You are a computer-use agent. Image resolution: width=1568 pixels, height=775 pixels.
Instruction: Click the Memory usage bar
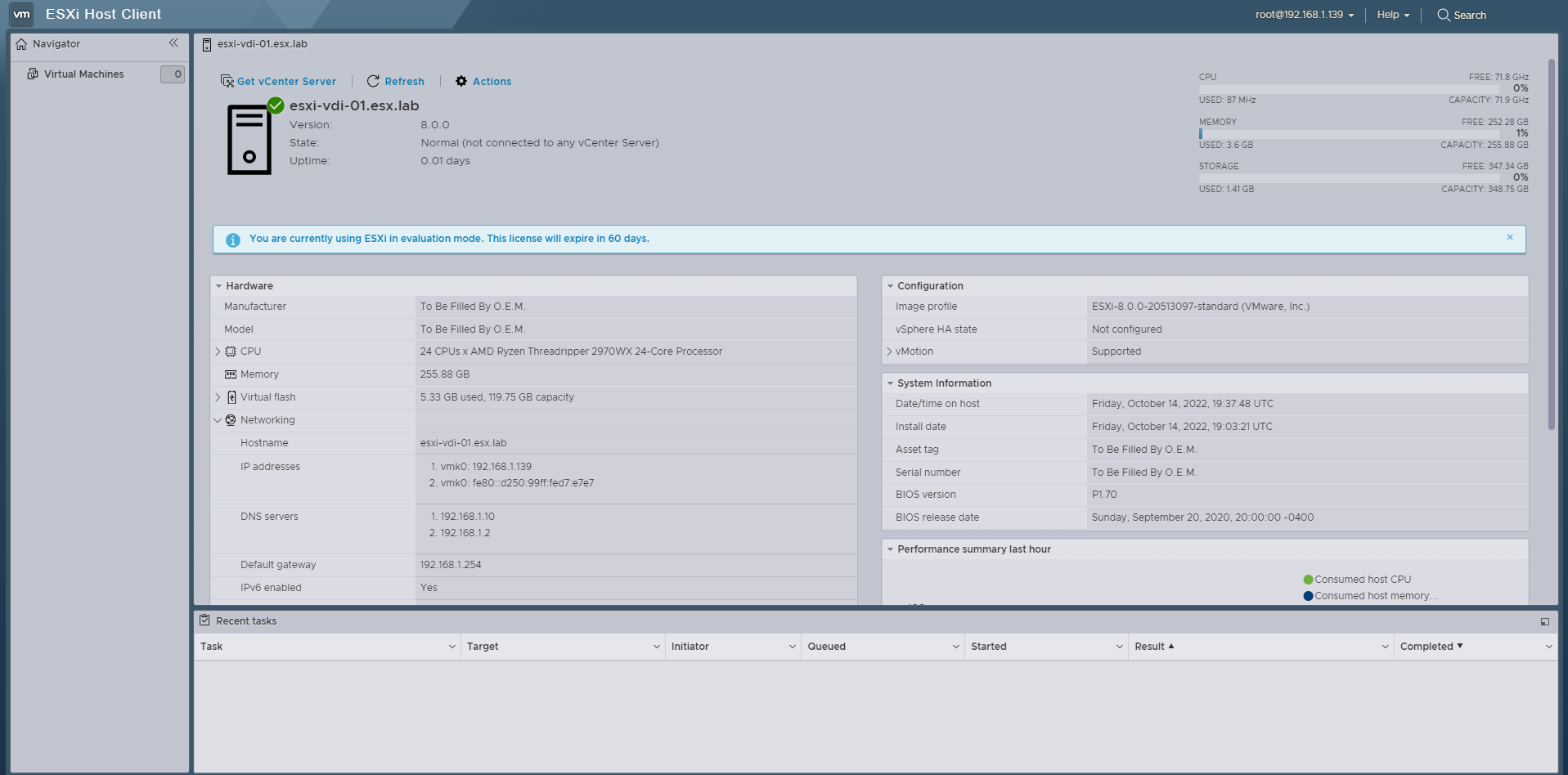coord(1350,133)
